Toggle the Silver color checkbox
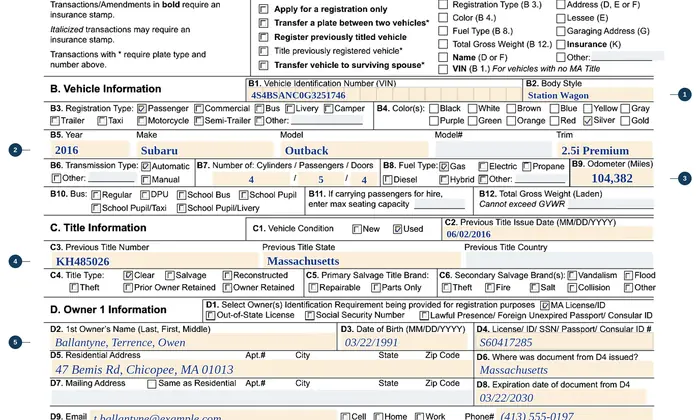 click(588, 121)
